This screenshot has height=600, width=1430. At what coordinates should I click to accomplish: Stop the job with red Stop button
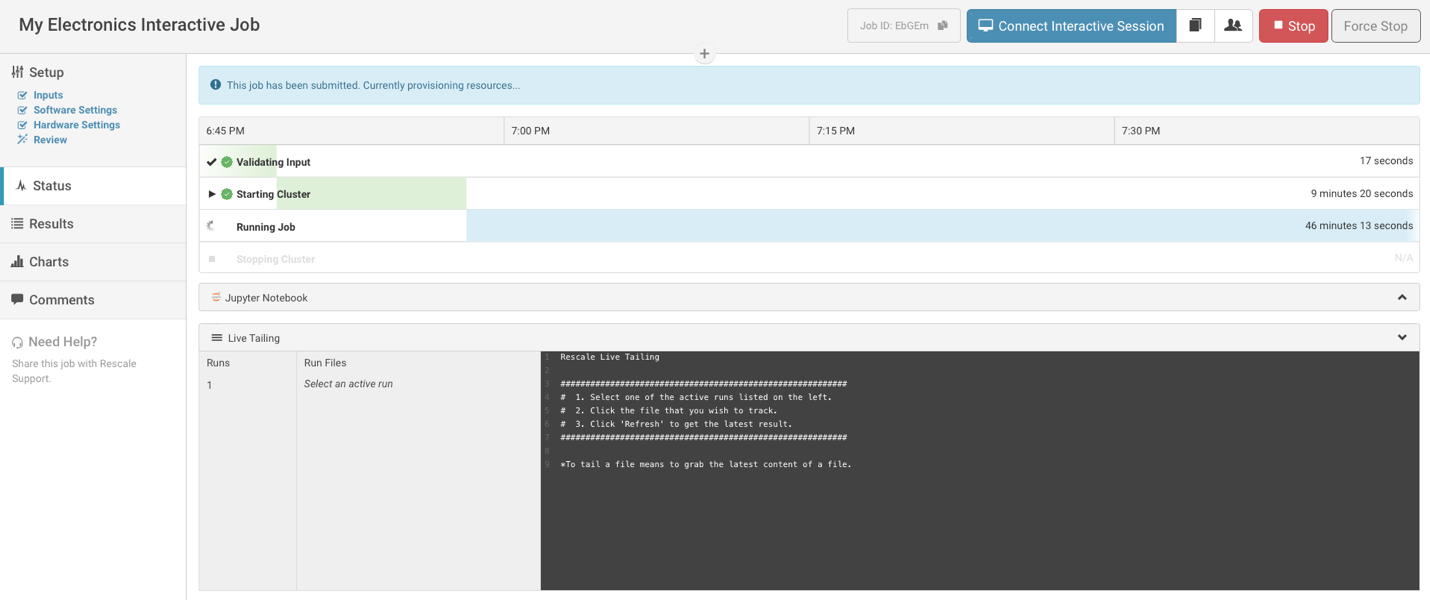click(1293, 26)
